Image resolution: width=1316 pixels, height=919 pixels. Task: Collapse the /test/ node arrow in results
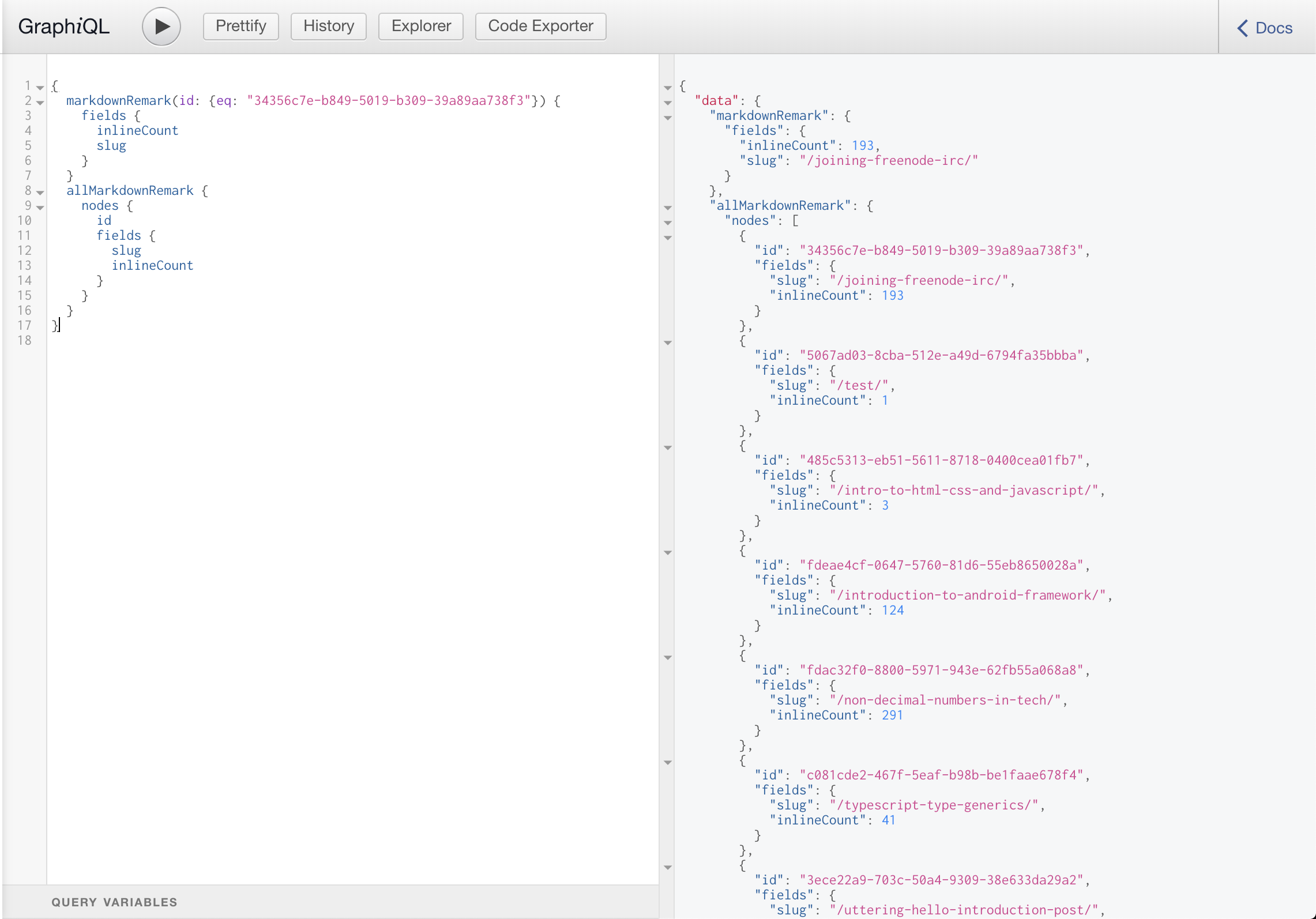[x=668, y=342]
